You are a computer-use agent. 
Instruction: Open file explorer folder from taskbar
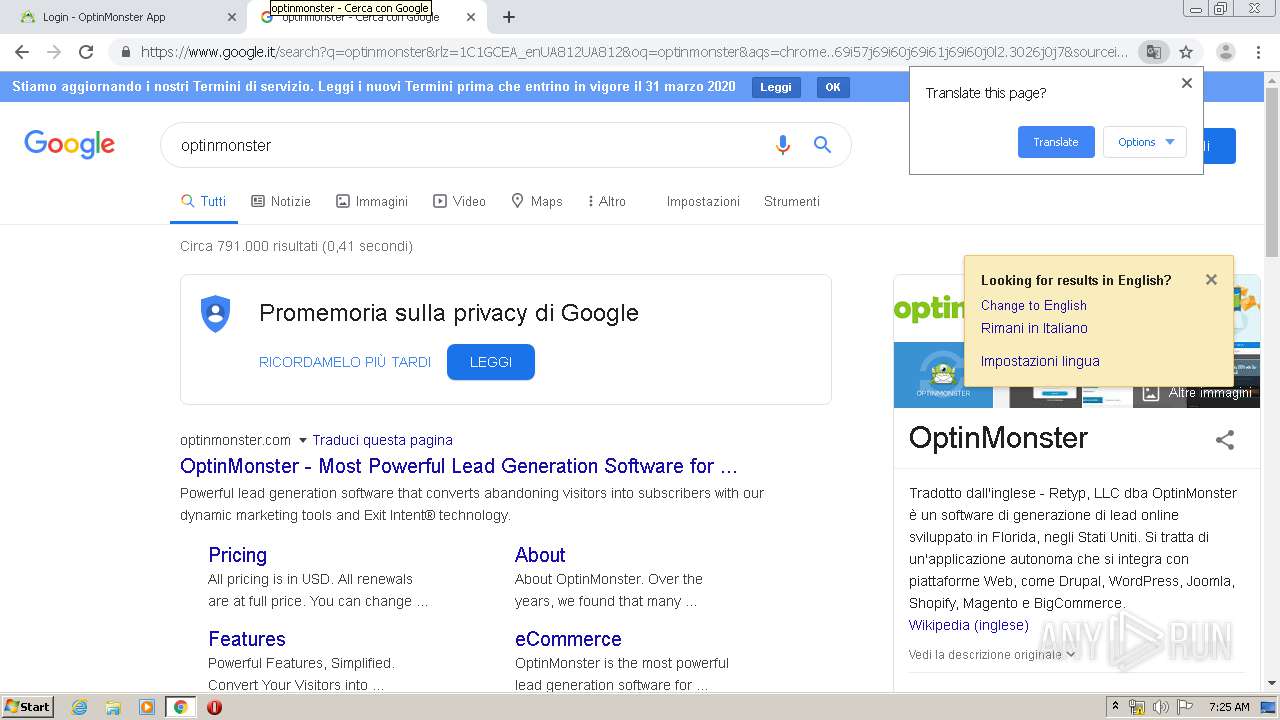(113, 707)
